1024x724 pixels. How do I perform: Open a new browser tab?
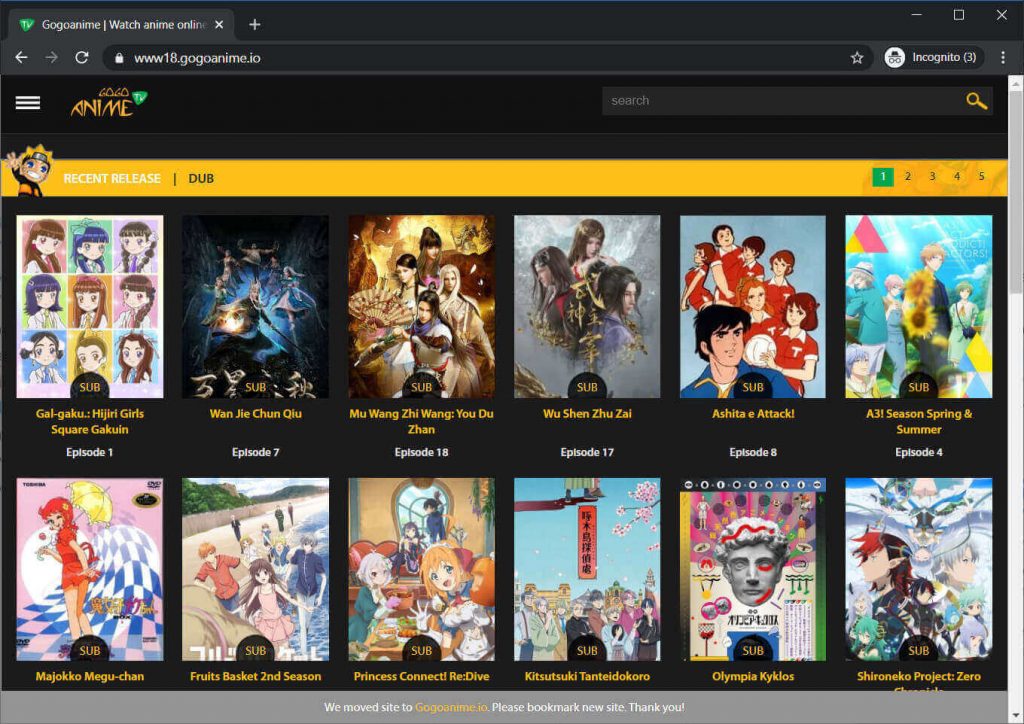(x=255, y=25)
